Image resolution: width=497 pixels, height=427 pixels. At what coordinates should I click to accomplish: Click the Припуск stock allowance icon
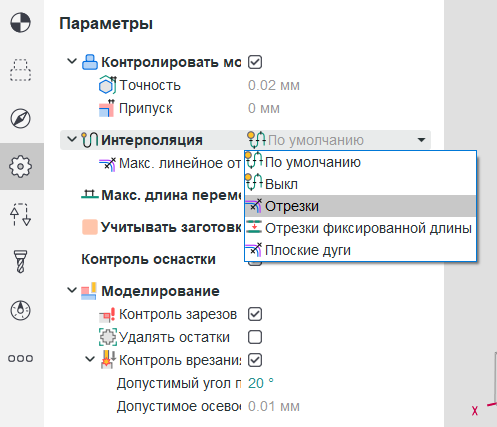(107, 108)
